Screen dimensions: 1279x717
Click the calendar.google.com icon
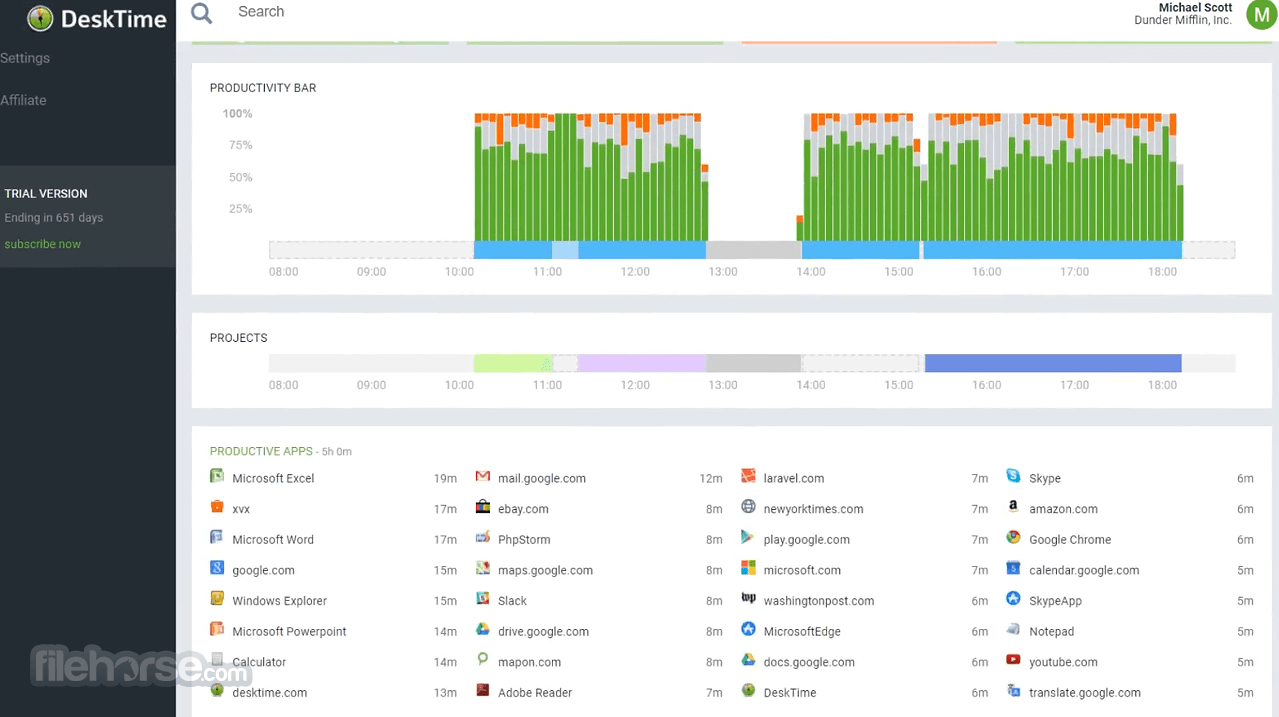coord(1013,568)
